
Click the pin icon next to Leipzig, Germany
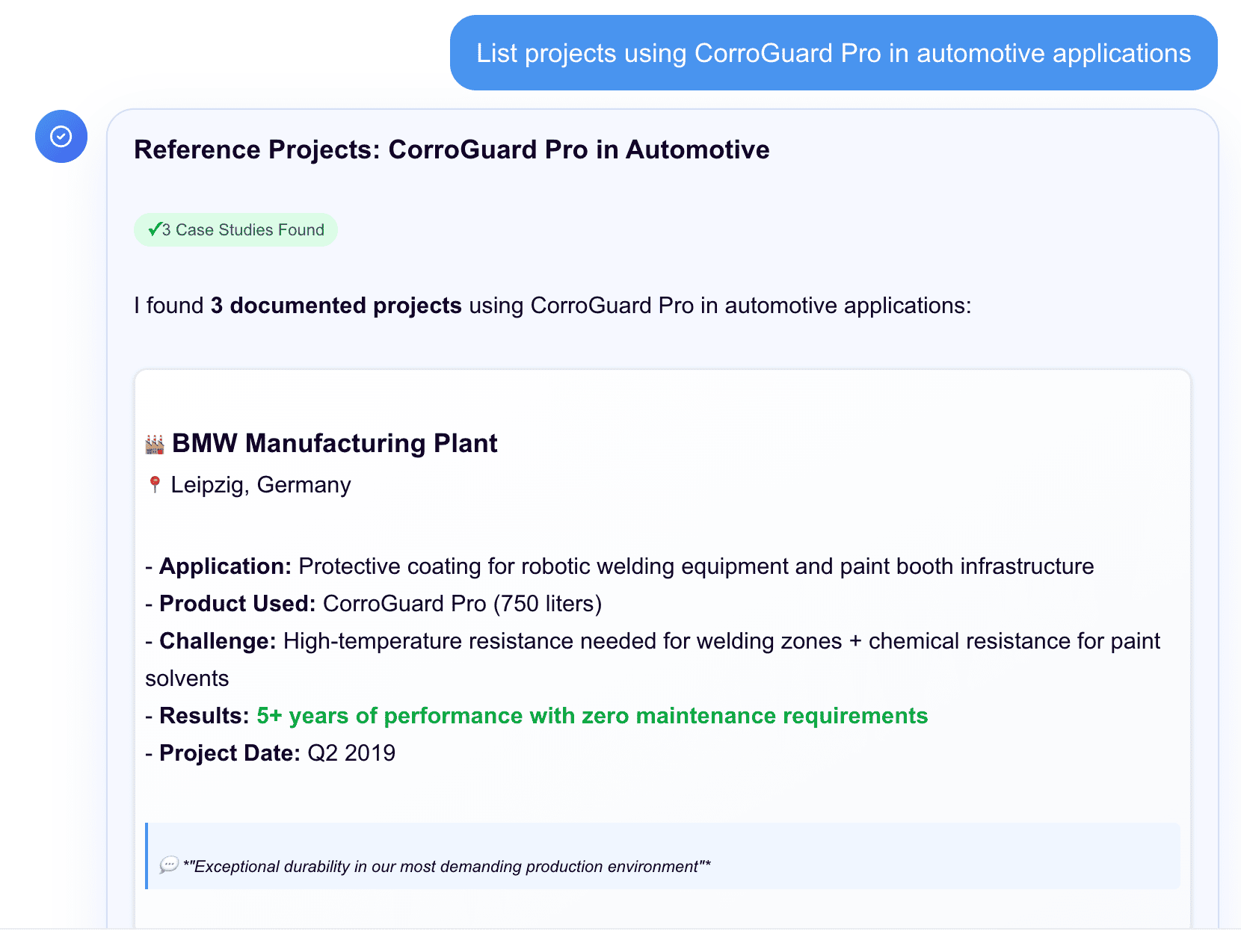click(x=154, y=484)
